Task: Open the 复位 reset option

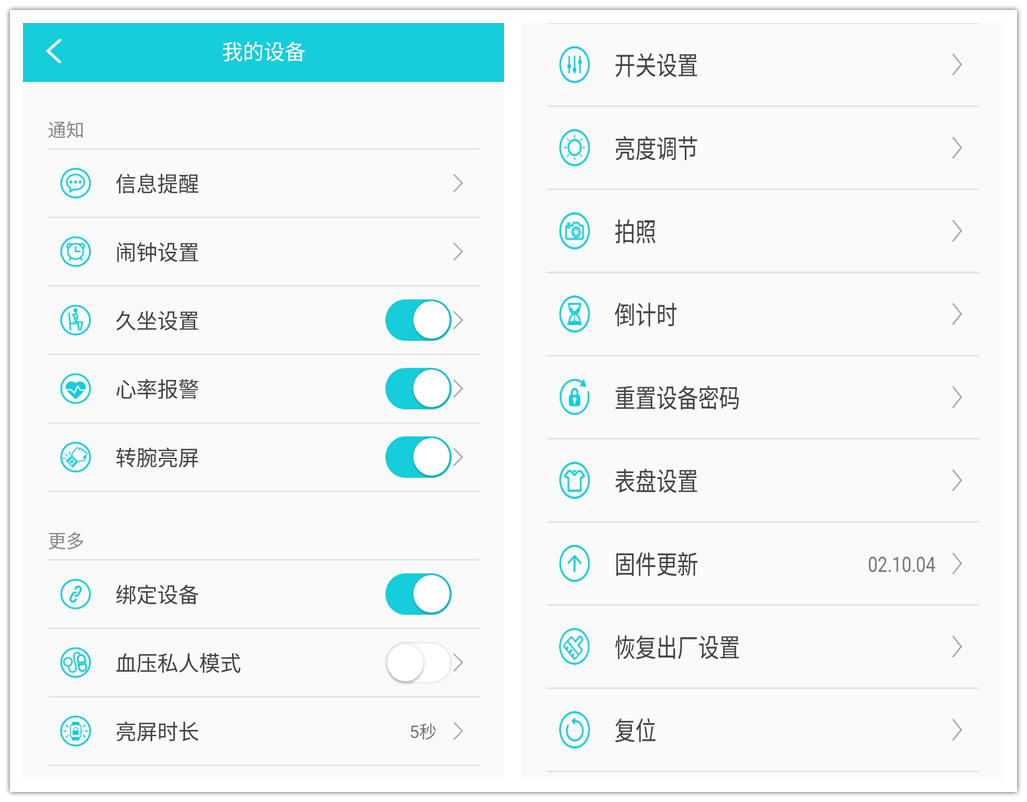Action: 636,730
